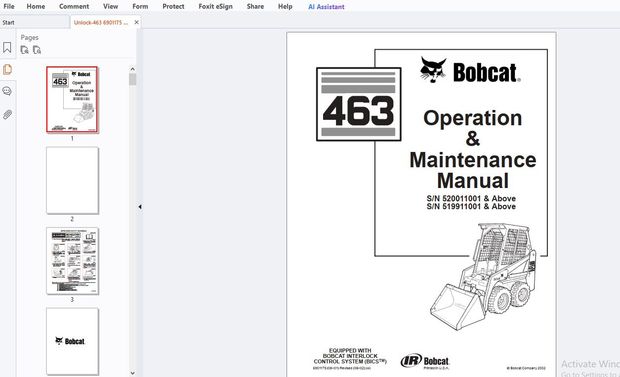Click the page number 2 label
The height and width of the screenshot is (377, 620).
point(72,219)
